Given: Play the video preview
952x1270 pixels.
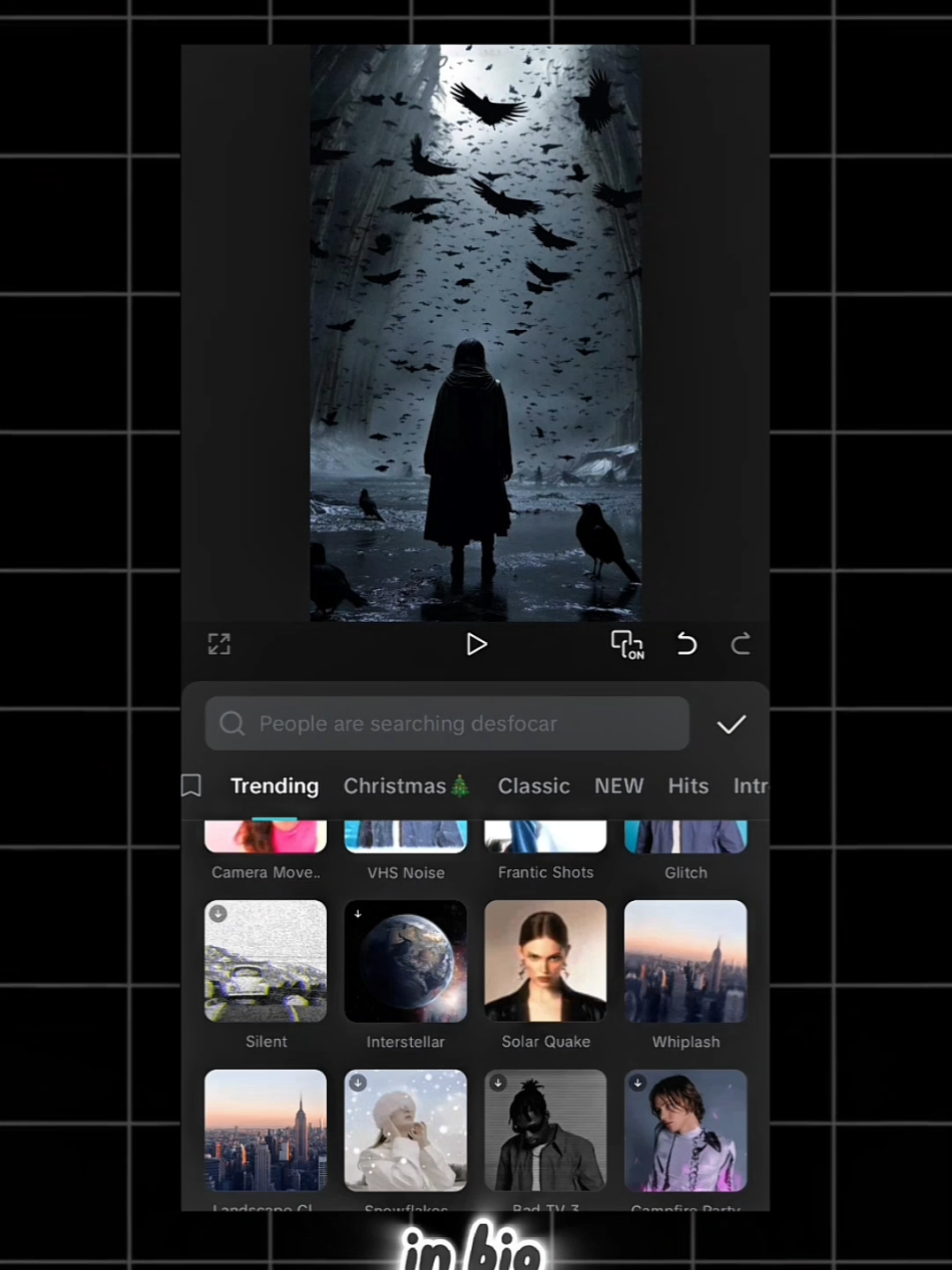Looking at the screenshot, I should coord(476,645).
